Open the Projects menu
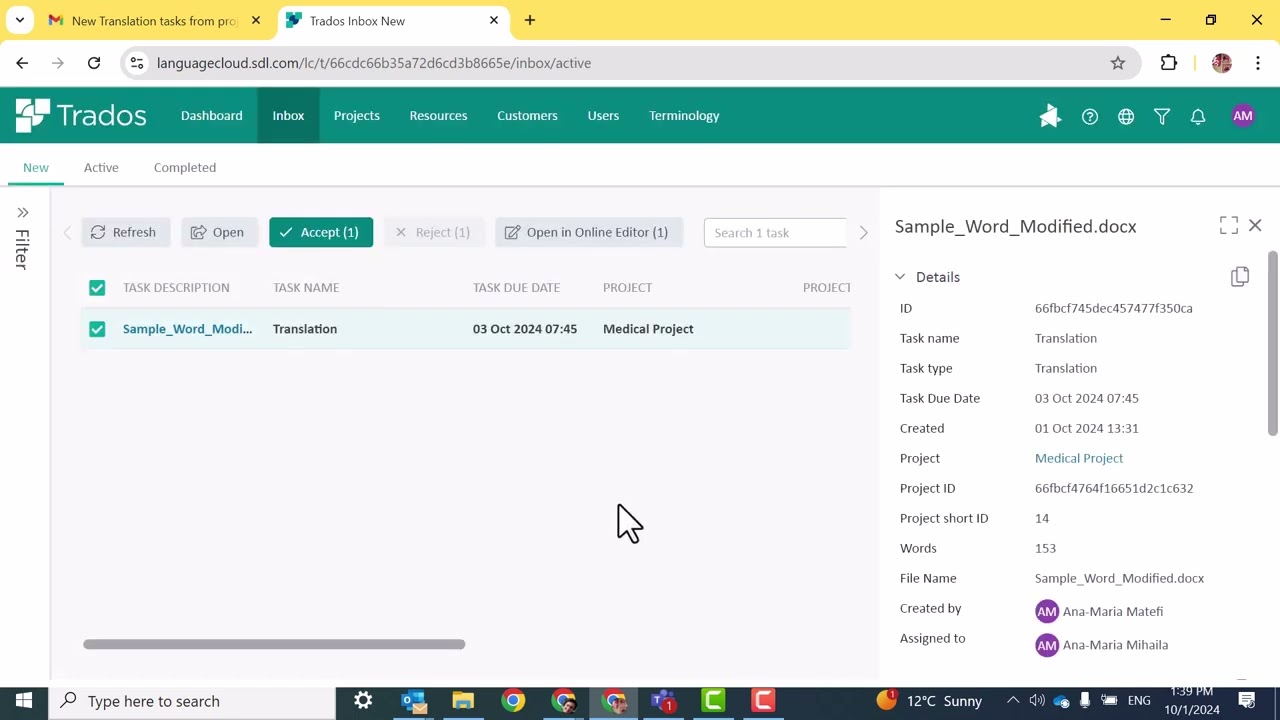 coord(356,116)
